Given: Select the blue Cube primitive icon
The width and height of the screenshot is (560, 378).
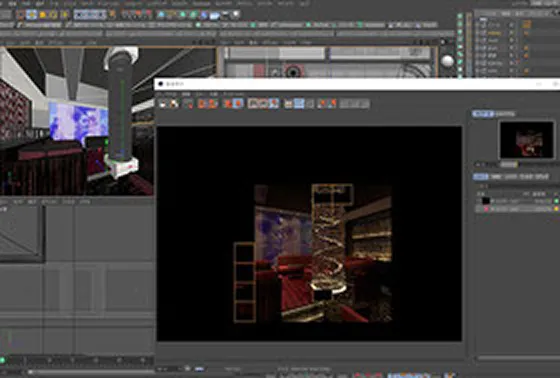Looking at the screenshot, I should [161, 15].
